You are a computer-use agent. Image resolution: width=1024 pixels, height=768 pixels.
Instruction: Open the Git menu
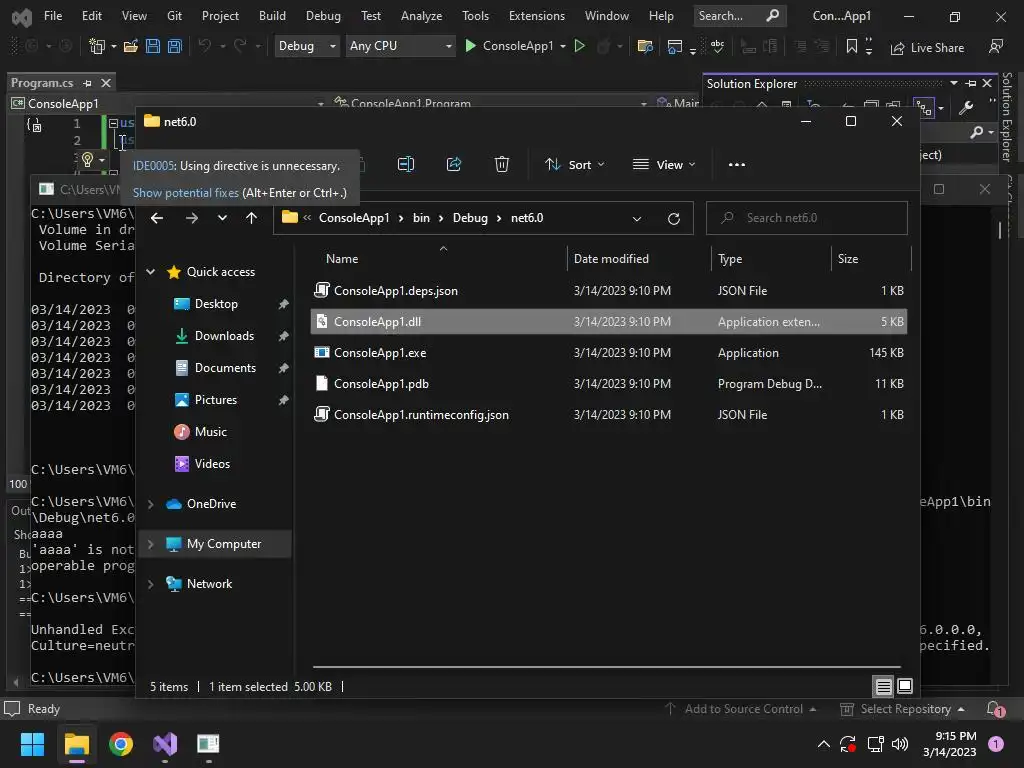click(x=174, y=16)
